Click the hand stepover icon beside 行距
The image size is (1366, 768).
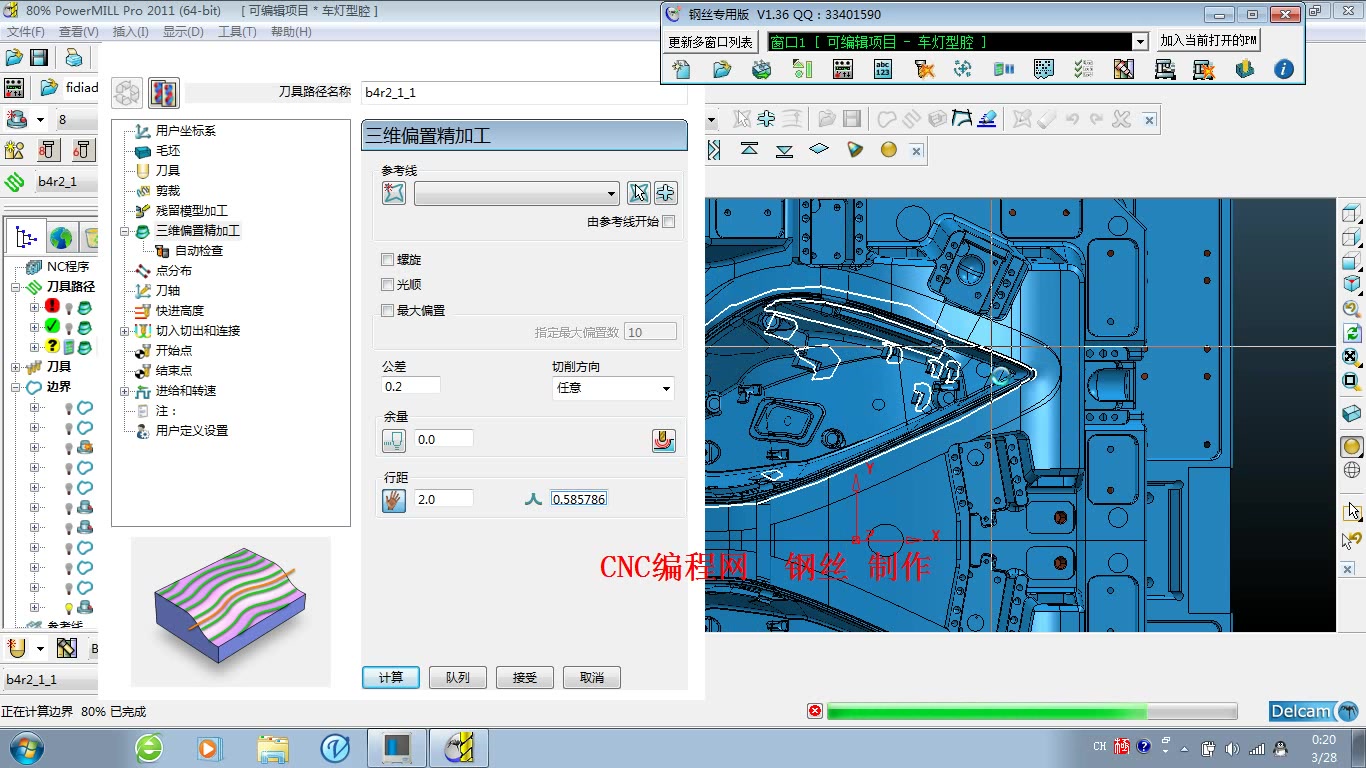[x=394, y=499]
